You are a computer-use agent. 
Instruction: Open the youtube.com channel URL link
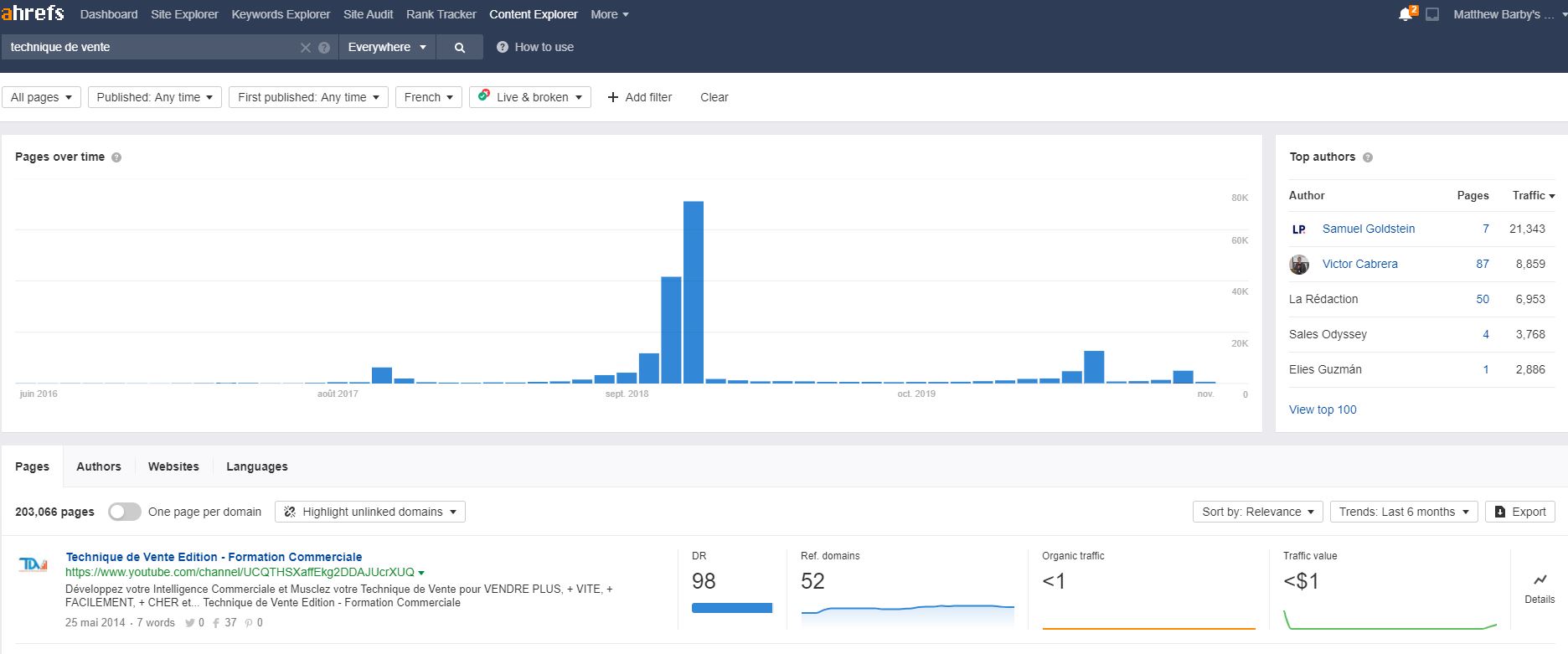tap(240, 572)
